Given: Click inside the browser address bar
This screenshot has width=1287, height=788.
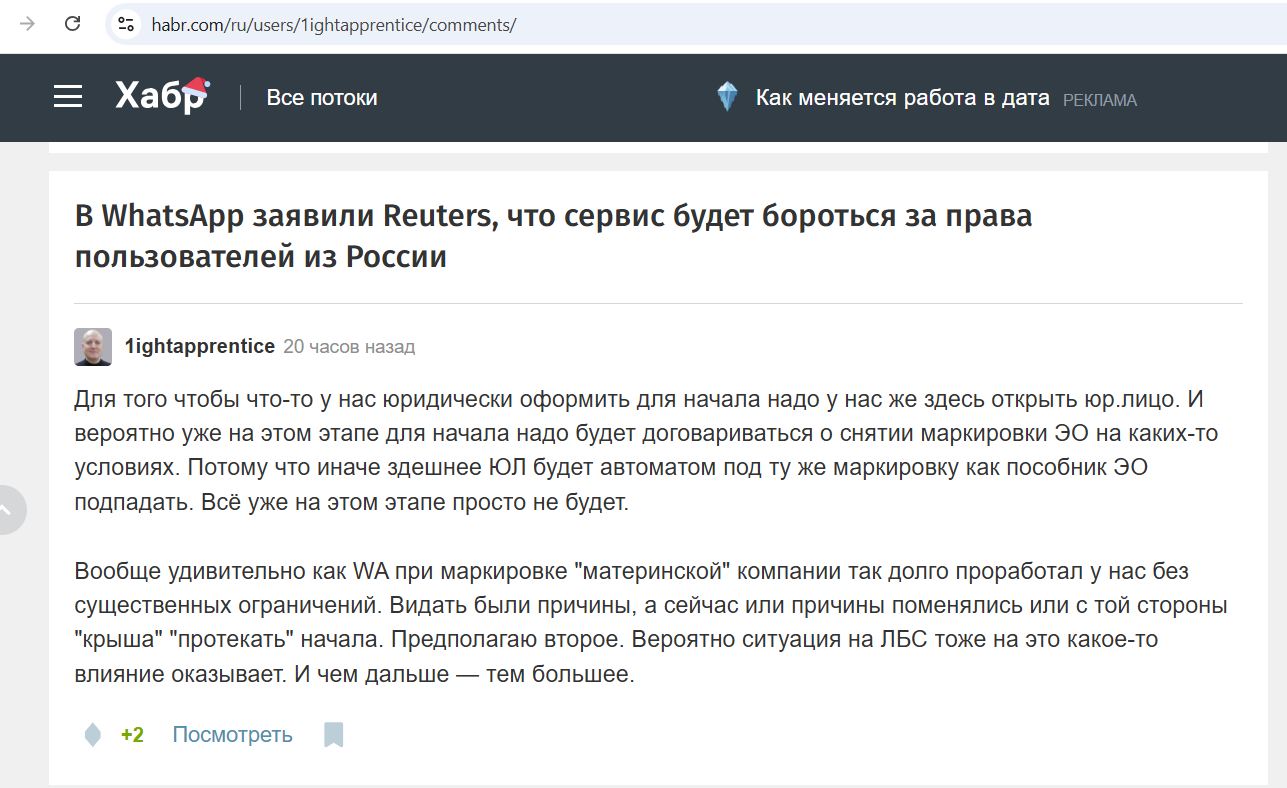Looking at the screenshot, I should pos(400,24).
